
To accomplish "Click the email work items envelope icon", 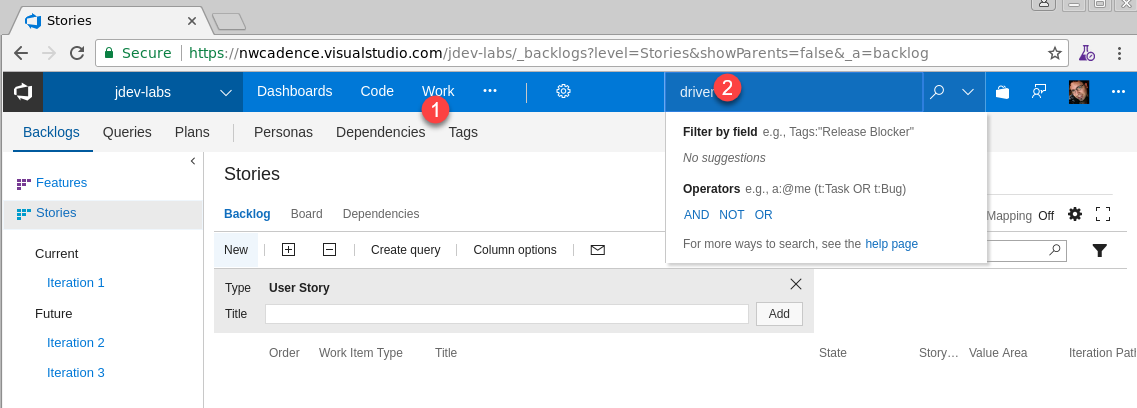I will coord(598,250).
